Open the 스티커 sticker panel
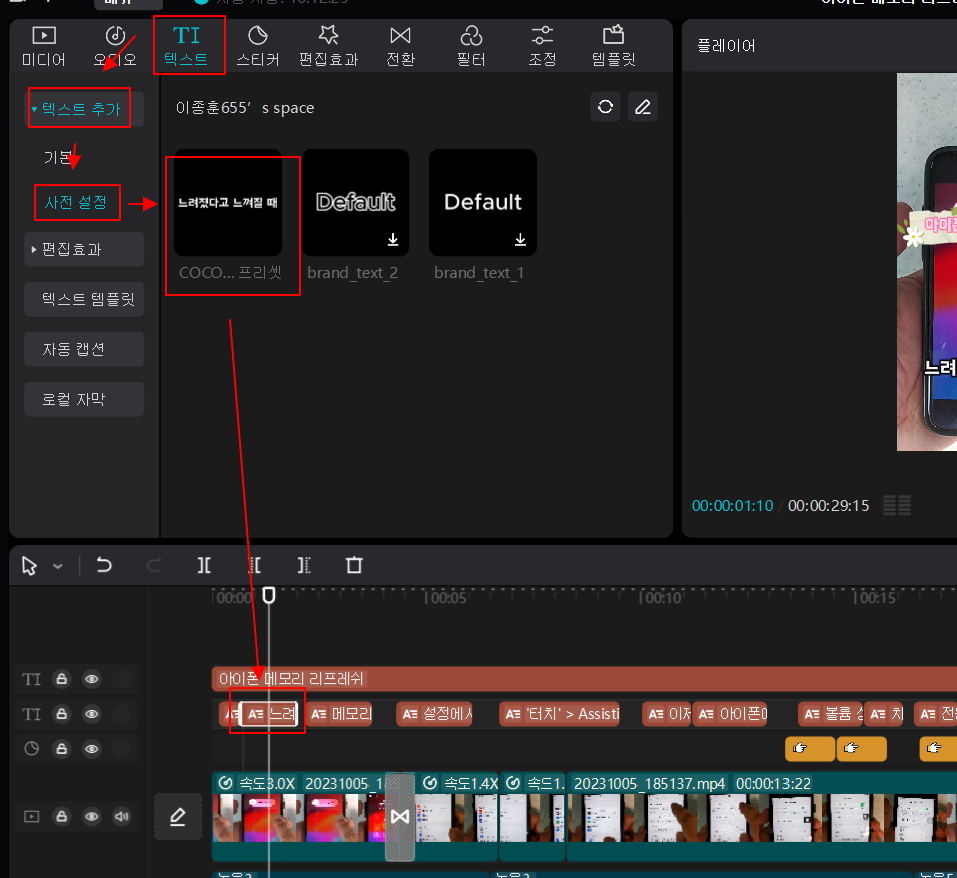Screen dimensions: 957x878 click(x=258, y=46)
